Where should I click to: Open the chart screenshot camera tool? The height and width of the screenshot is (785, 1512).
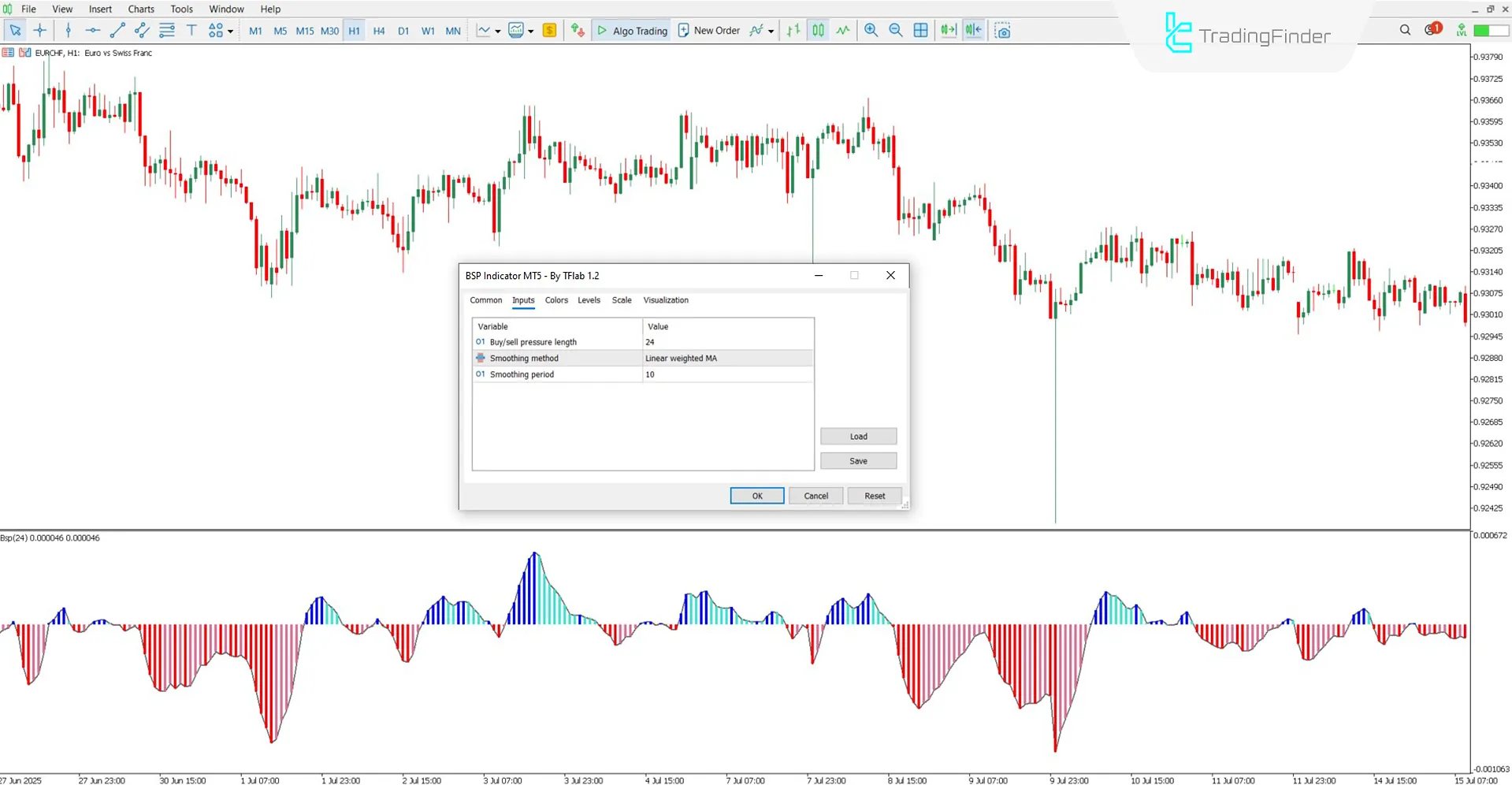(x=1002, y=30)
